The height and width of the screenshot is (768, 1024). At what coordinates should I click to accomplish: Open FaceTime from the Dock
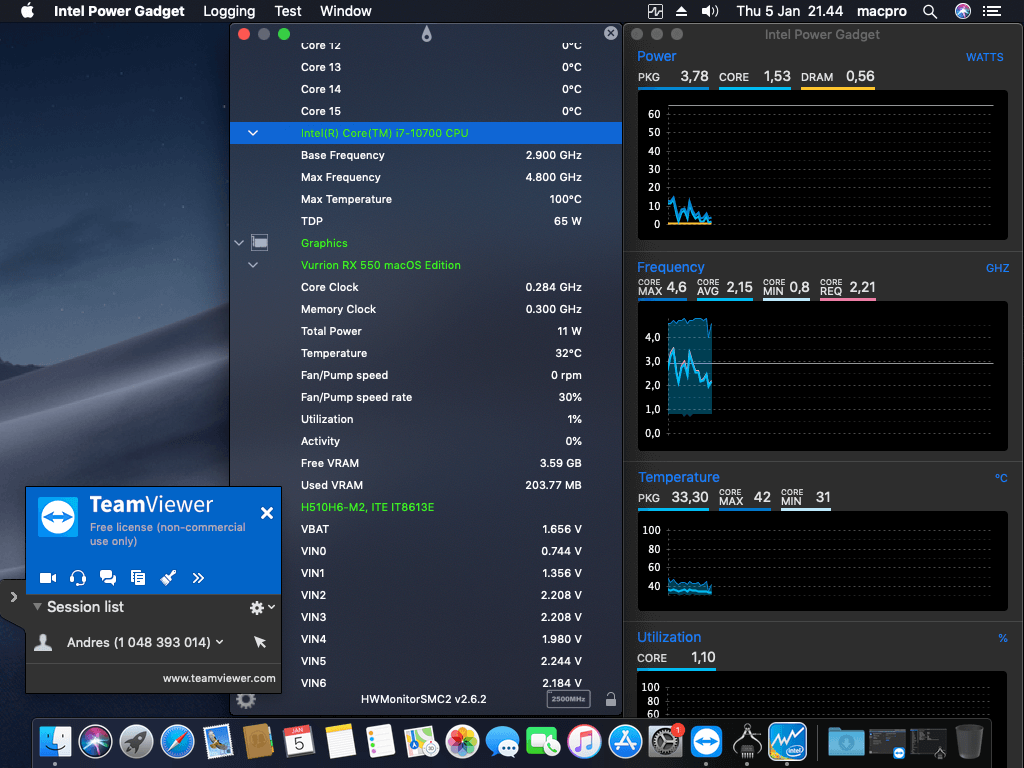tap(543, 742)
